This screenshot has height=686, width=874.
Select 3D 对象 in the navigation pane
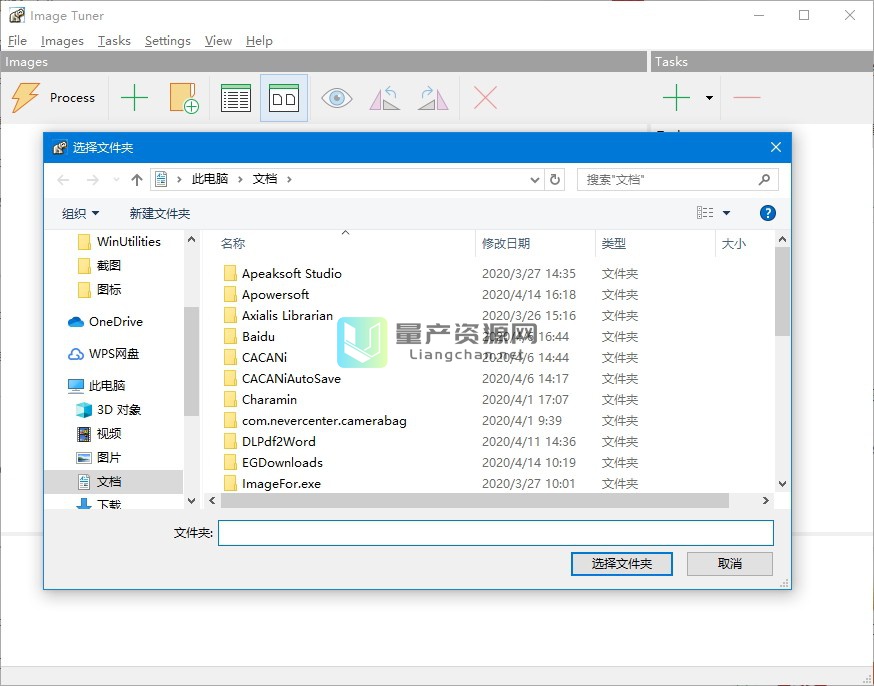point(108,410)
